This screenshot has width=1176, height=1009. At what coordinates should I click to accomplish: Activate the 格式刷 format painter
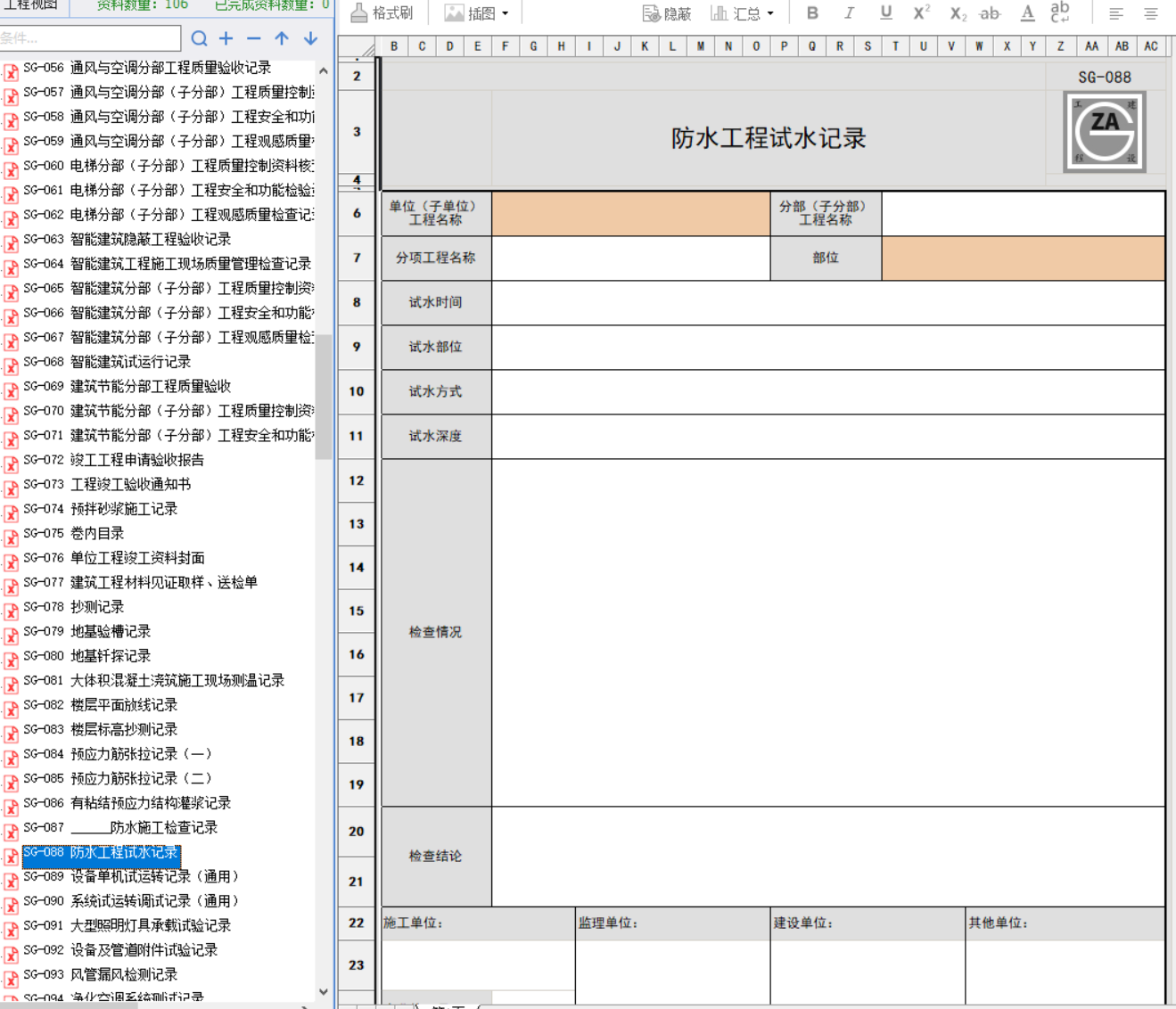click(382, 12)
